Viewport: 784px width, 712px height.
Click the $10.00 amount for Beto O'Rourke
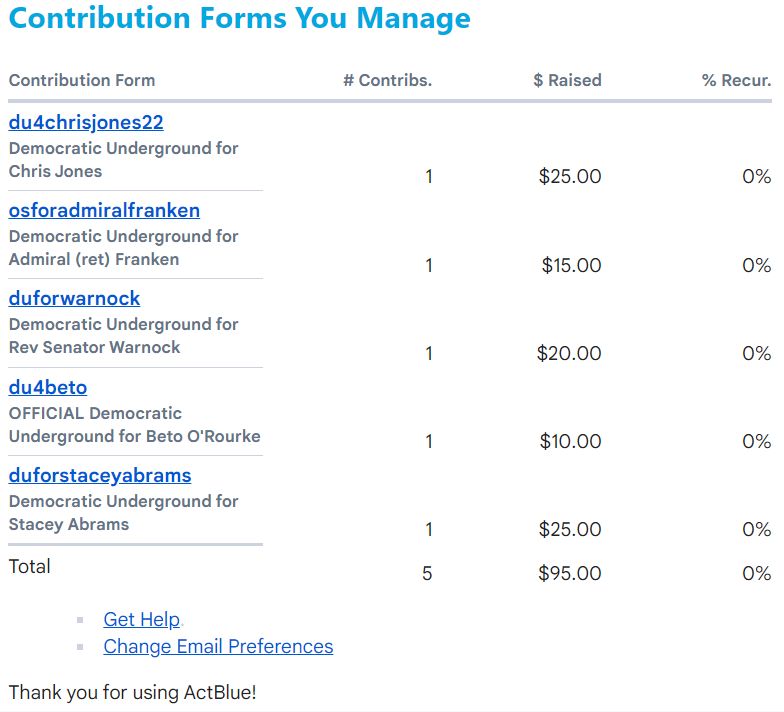(x=570, y=441)
